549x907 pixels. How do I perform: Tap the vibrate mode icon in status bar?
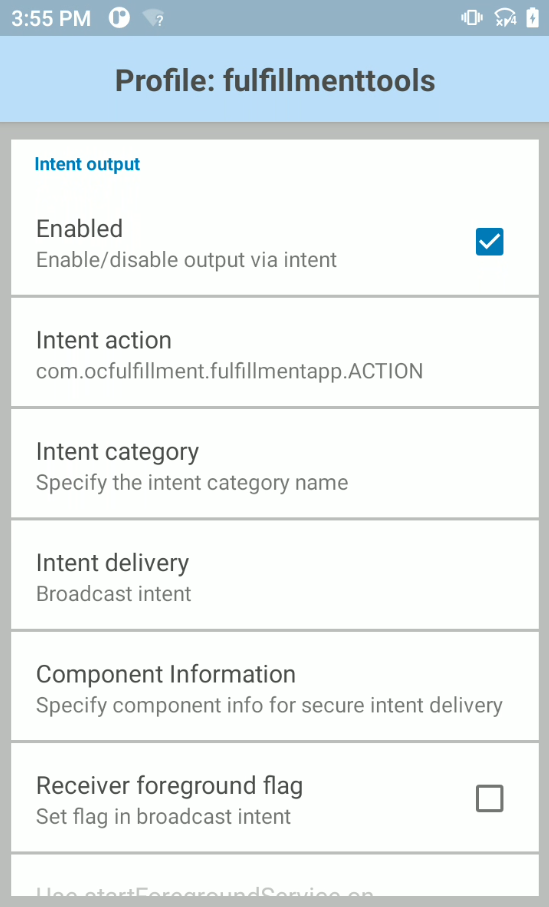tap(471, 18)
